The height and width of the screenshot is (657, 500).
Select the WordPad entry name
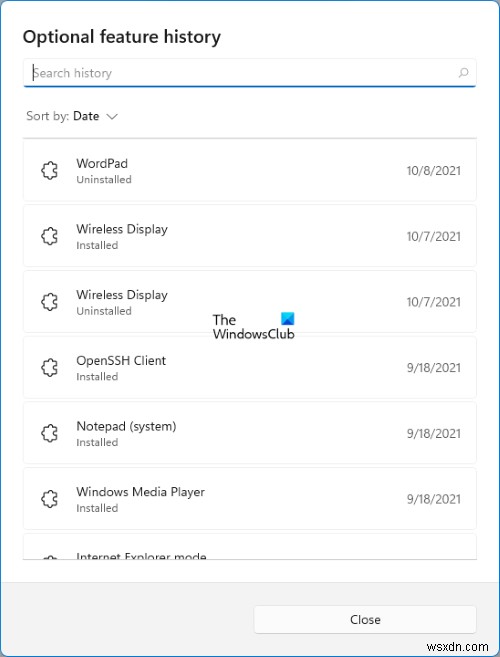pyautogui.click(x=102, y=163)
